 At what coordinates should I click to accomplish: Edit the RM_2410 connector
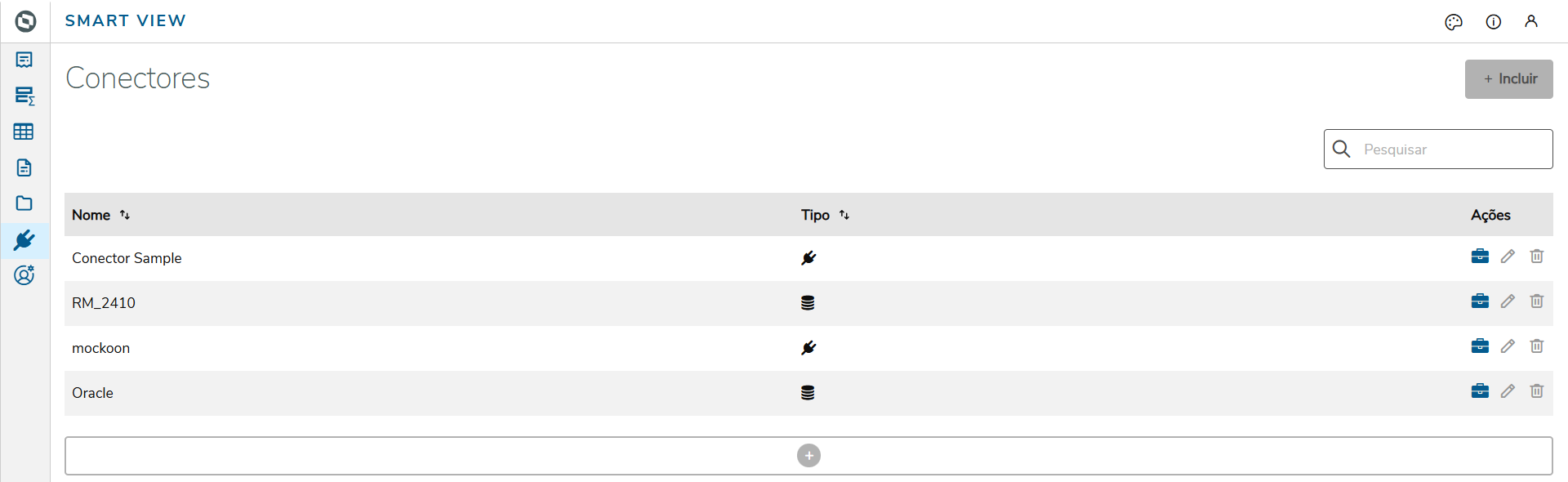(x=1508, y=301)
